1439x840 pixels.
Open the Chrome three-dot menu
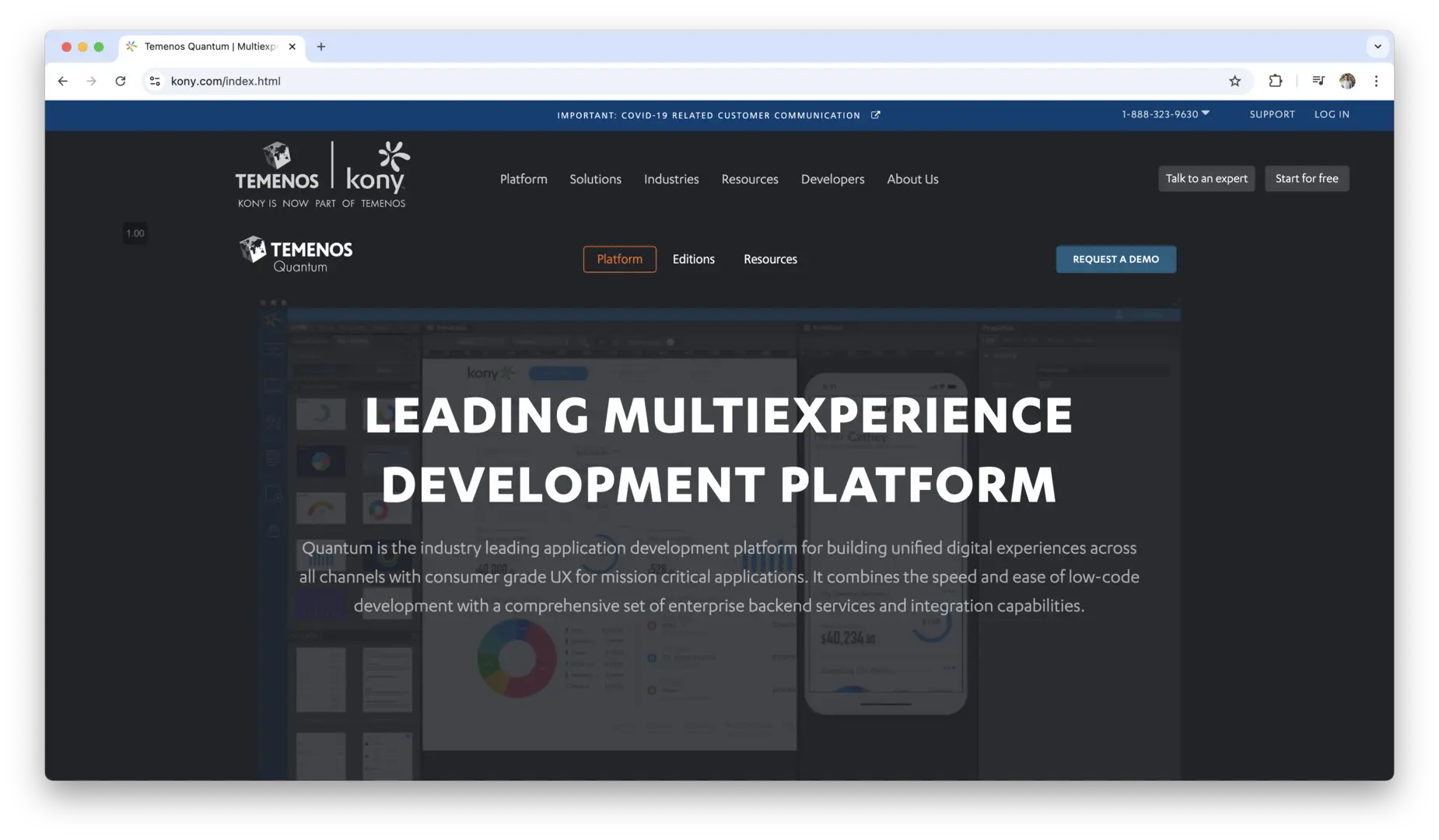1376,81
